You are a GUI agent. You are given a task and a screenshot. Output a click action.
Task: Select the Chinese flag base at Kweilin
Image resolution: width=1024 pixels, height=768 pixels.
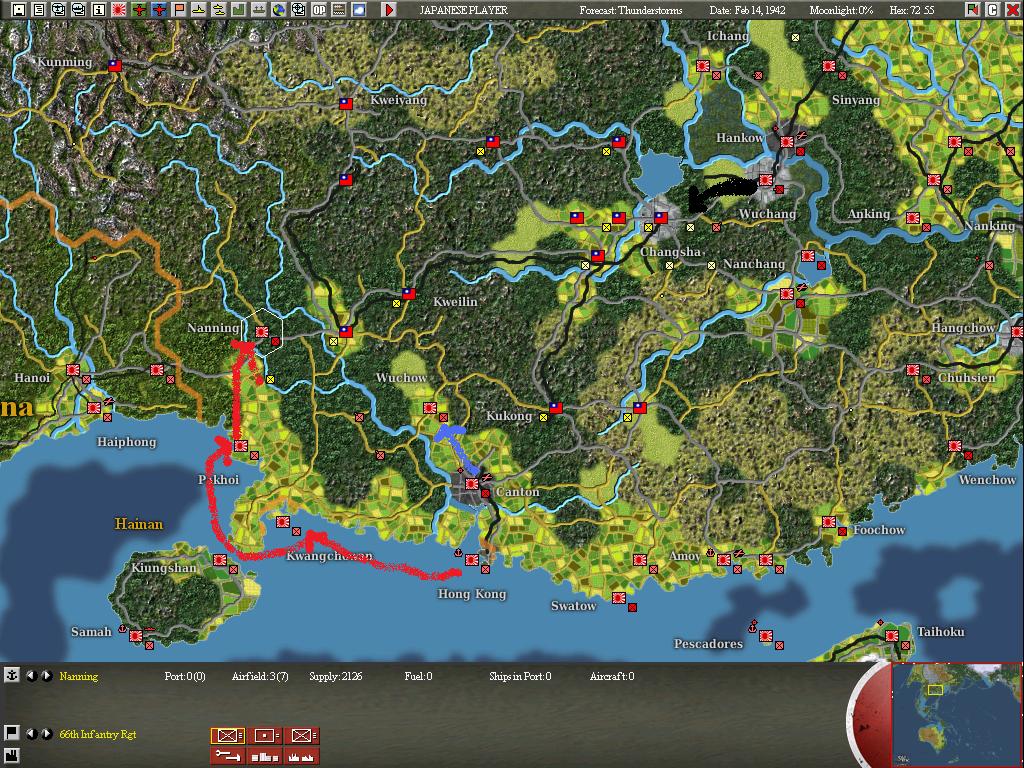coord(409,294)
